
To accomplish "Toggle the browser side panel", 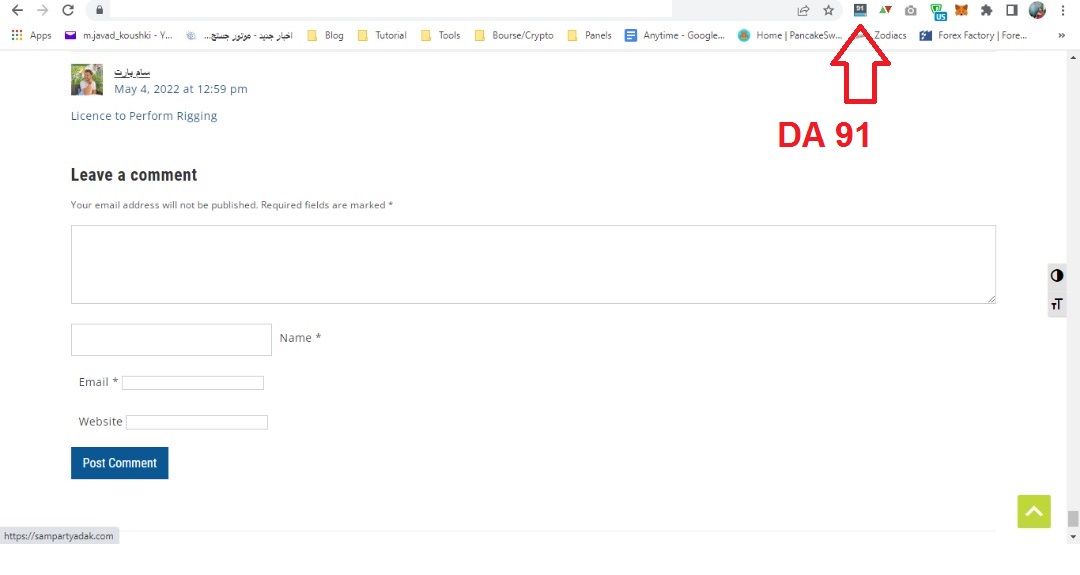I will 1012,10.
